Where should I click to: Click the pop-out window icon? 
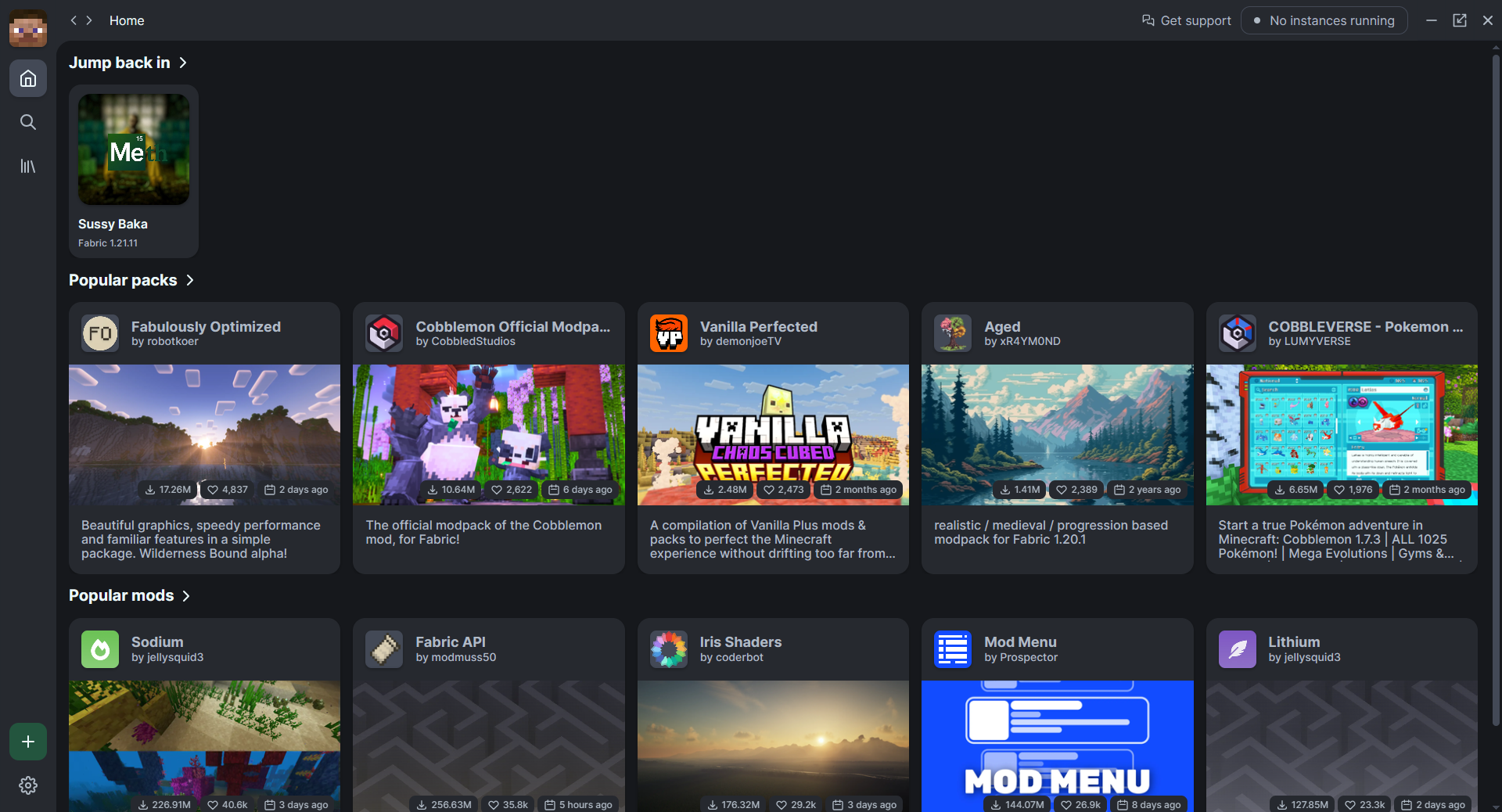coord(1460,20)
